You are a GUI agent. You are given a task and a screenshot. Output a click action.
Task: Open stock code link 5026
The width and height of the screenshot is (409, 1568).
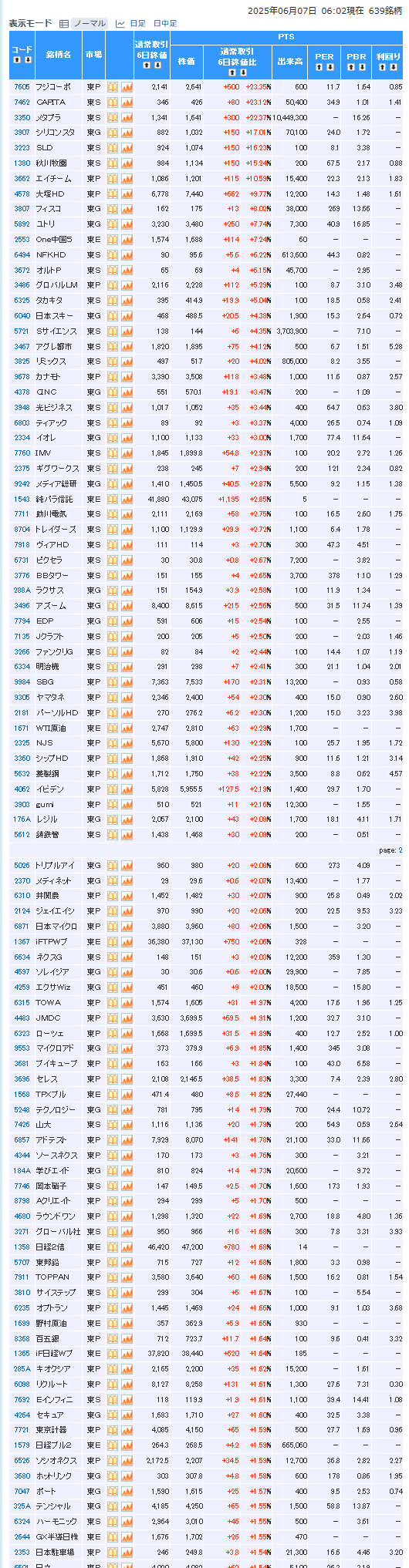[x=22, y=866]
